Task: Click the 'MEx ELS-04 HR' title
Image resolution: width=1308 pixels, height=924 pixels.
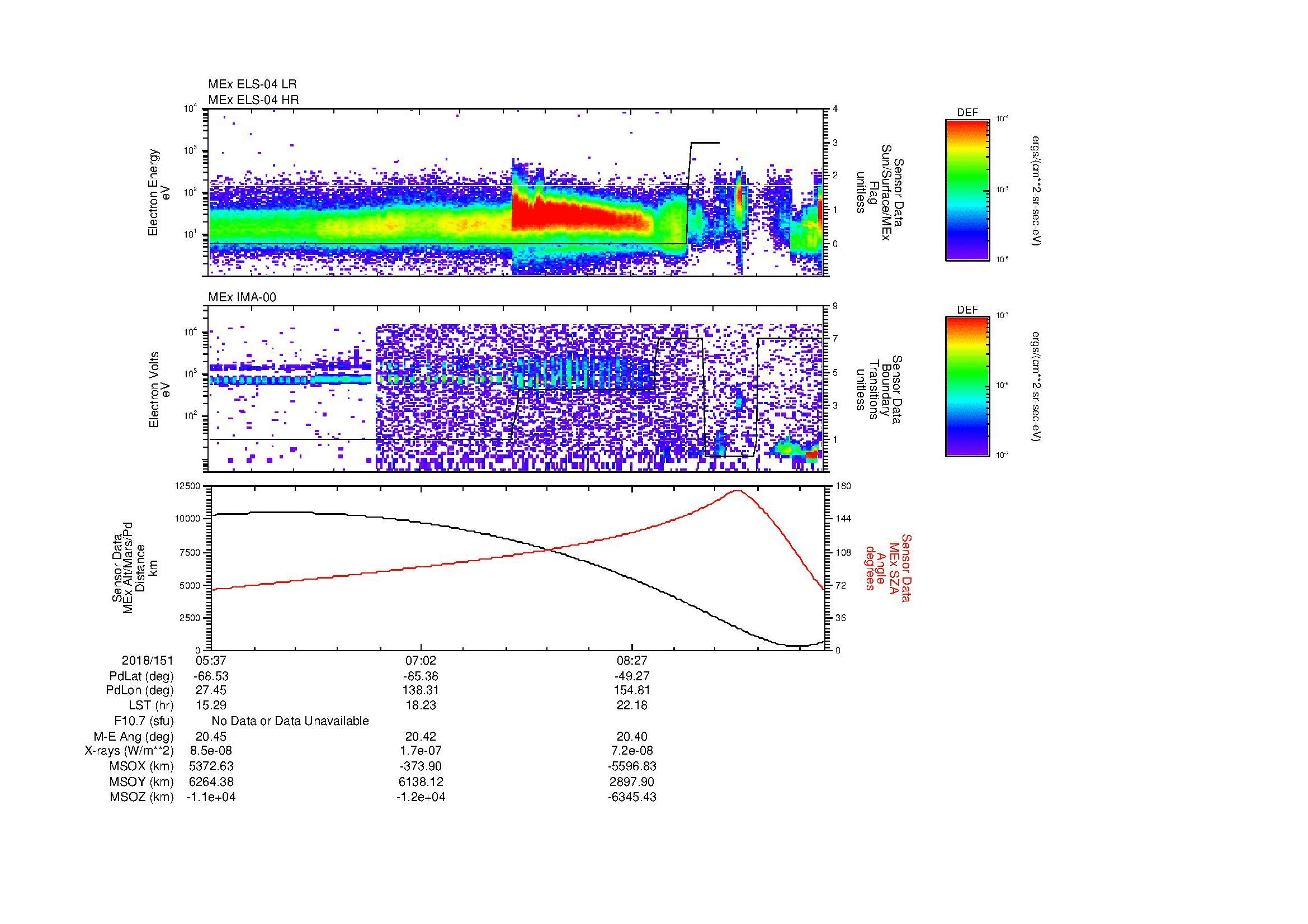Action: [x=253, y=99]
